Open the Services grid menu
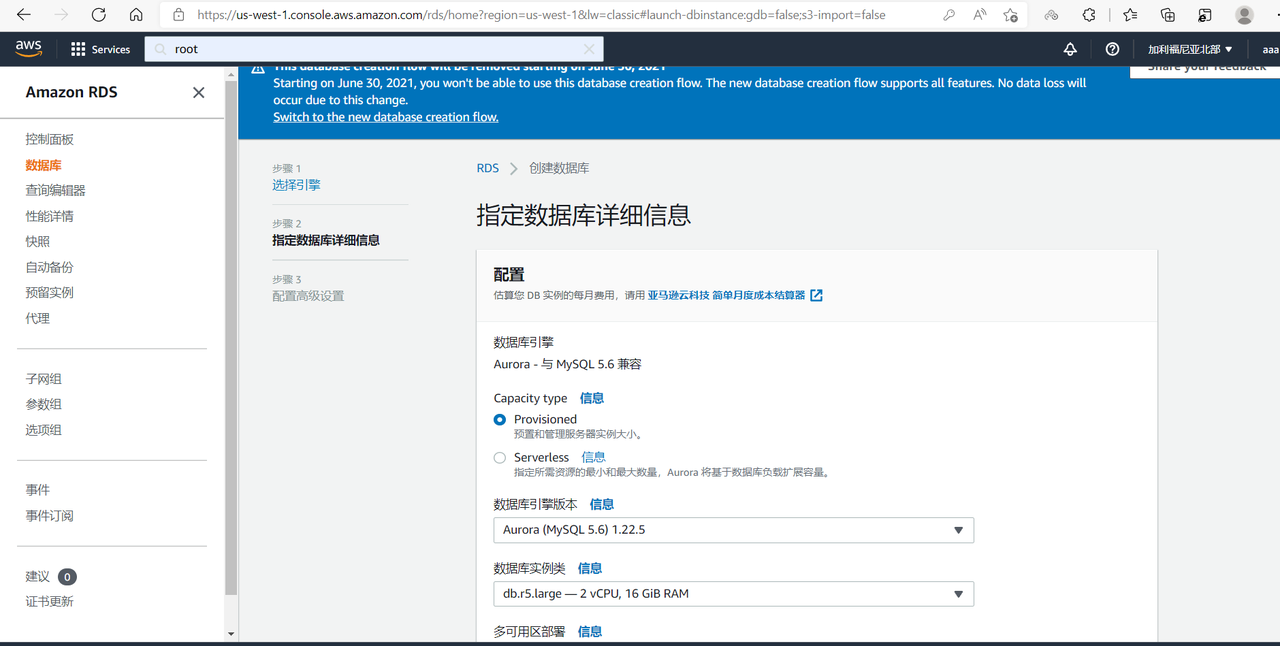 pyautogui.click(x=100, y=49)
